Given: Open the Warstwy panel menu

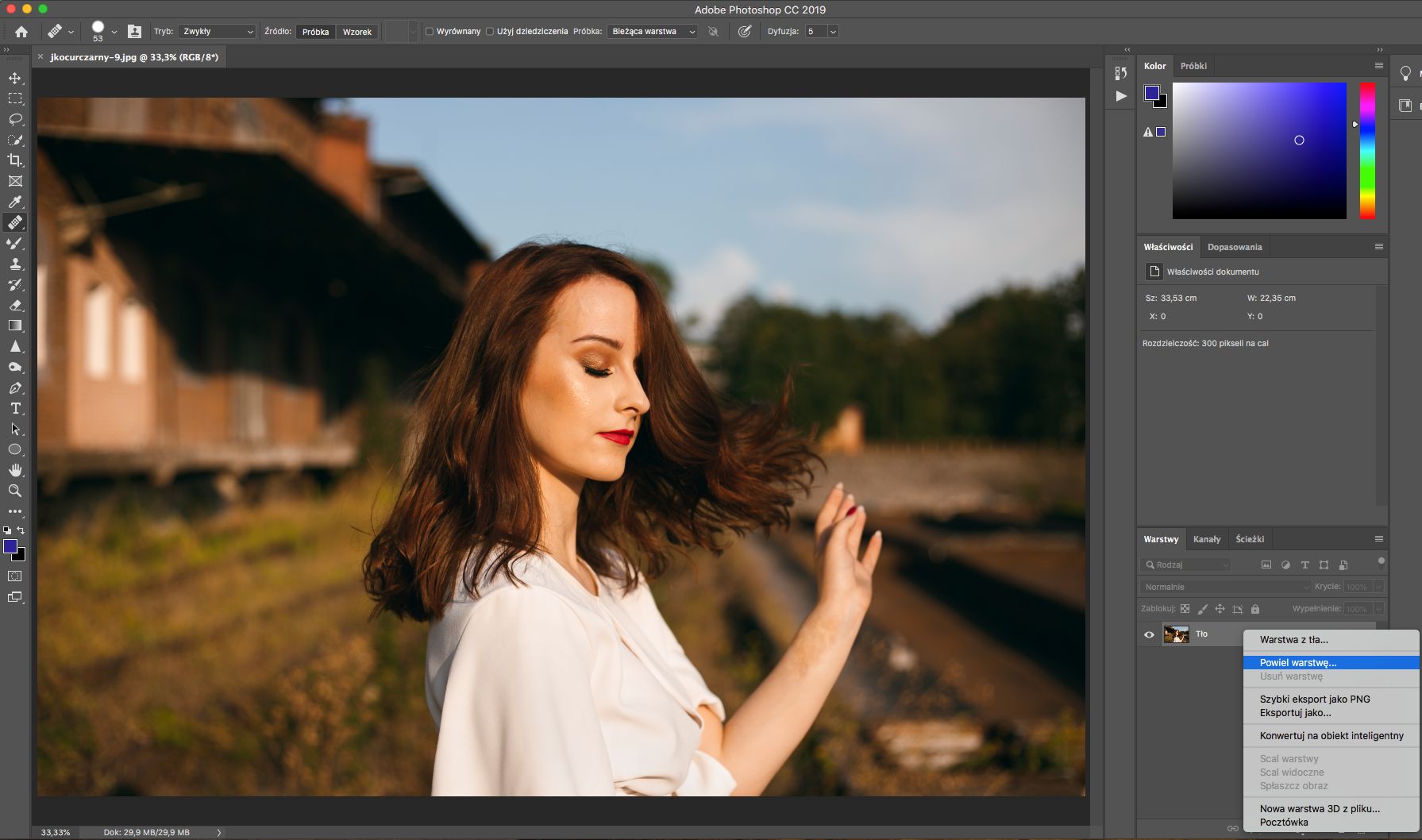Looking at the screenshot, I should pos(1379,539).
